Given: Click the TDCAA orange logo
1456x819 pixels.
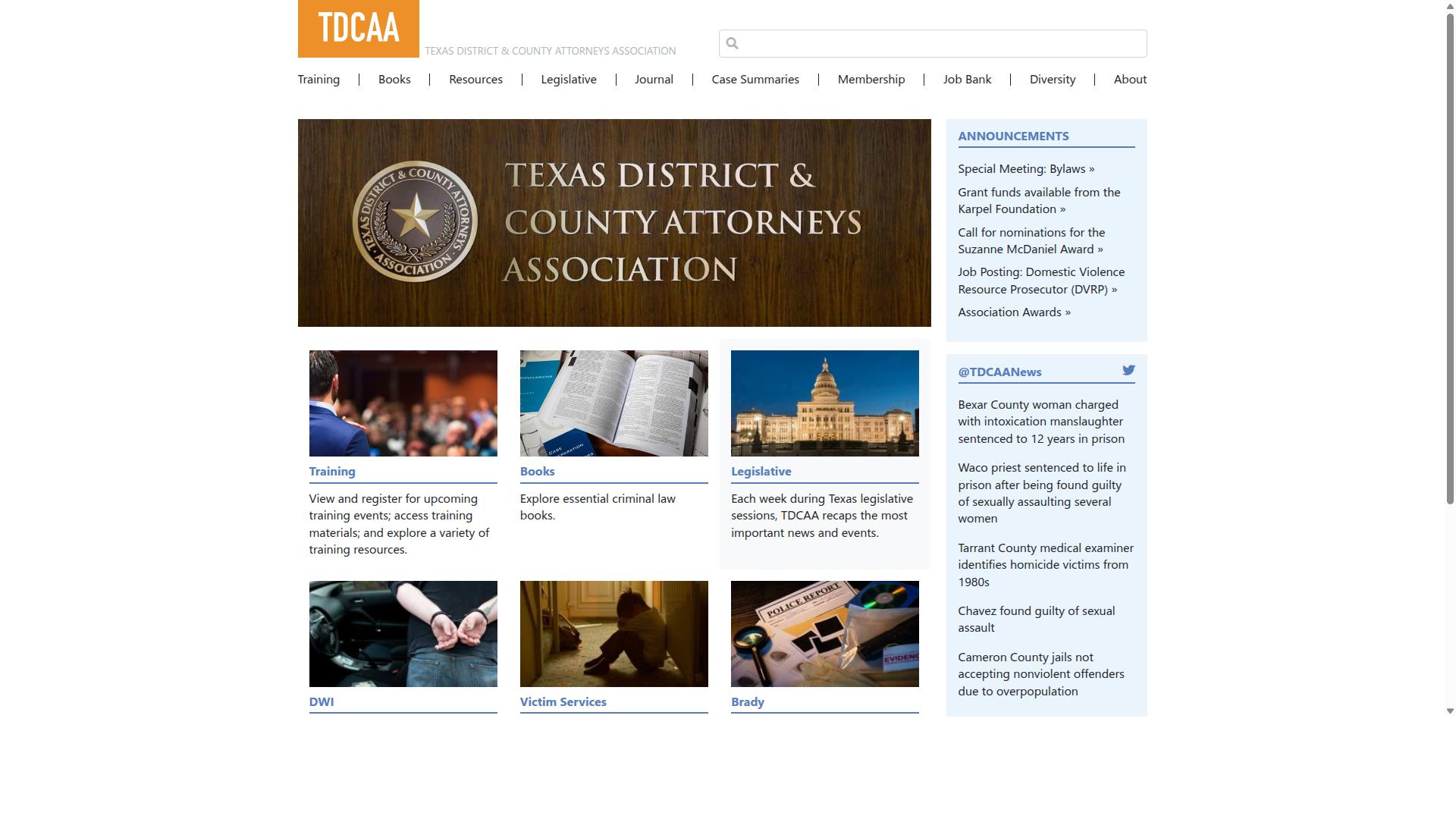Looking at the screenshot, I should coord(358,29).
